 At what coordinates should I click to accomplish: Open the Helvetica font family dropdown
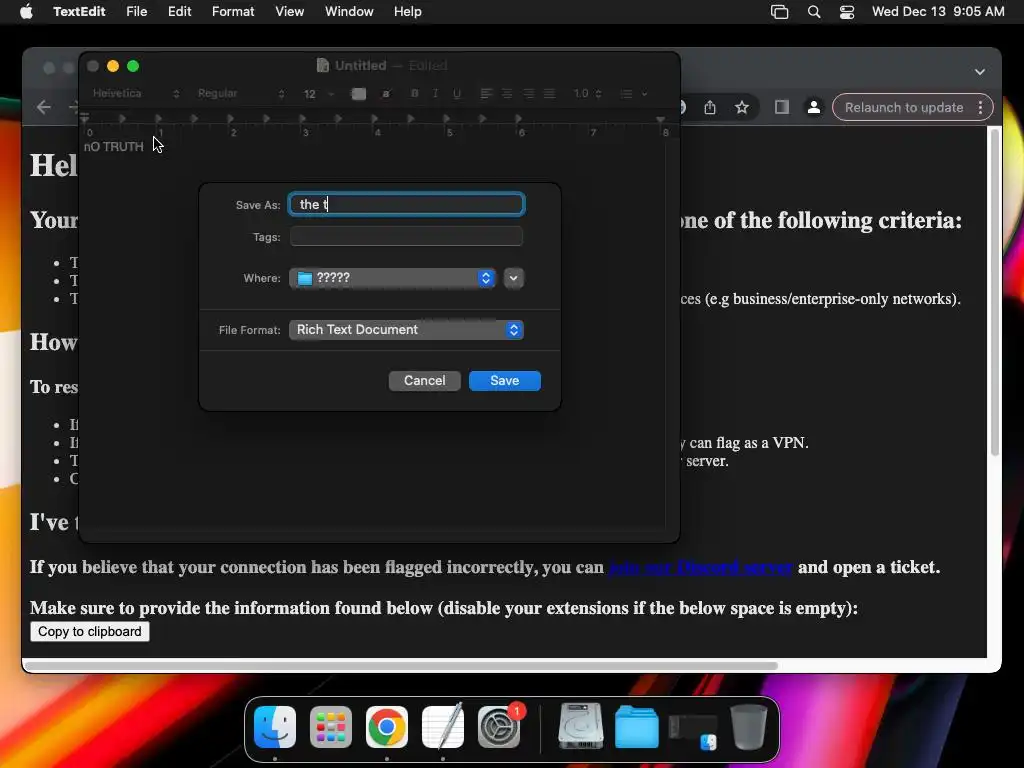pos(136,93)
